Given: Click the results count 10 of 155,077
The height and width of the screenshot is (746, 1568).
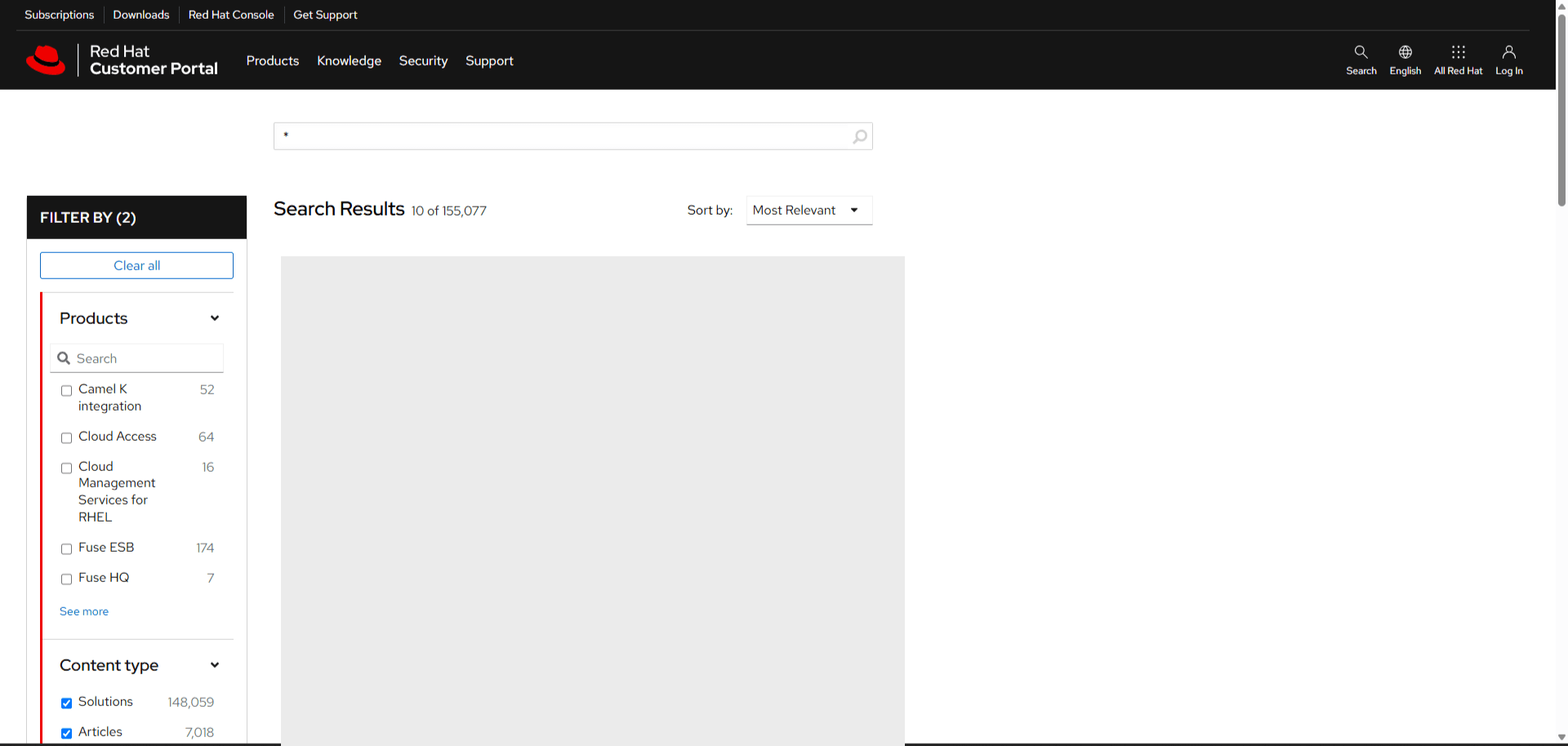Looking at the screenshot, I should 449,211.
